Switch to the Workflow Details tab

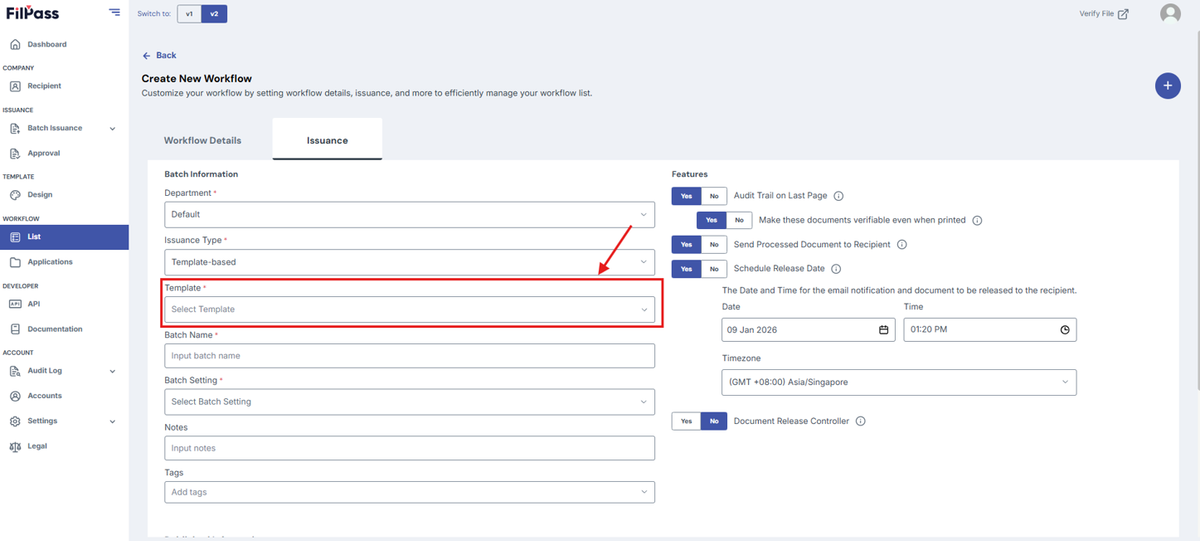203,140
